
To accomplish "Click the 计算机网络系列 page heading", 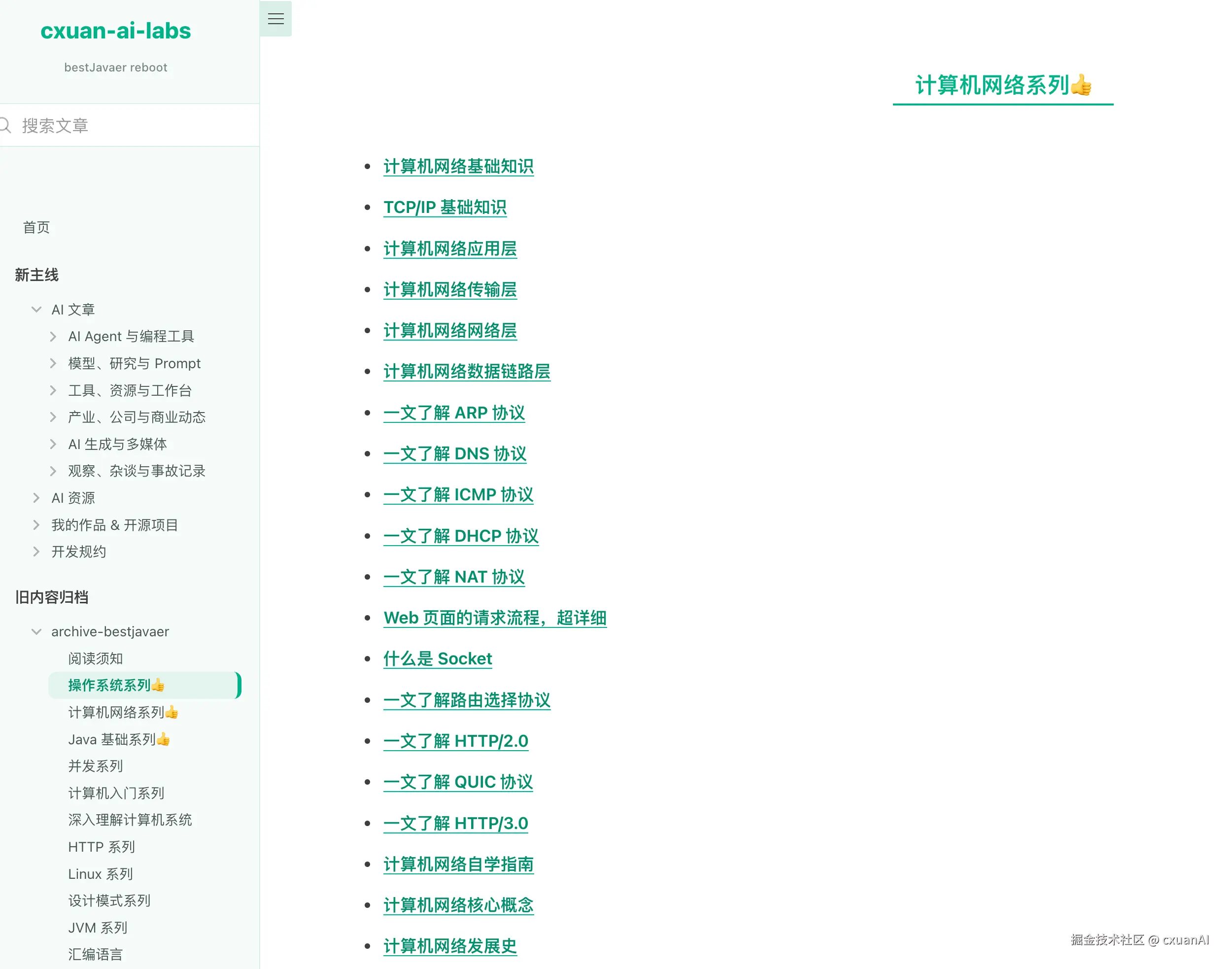I will (x=1003, y=85).
